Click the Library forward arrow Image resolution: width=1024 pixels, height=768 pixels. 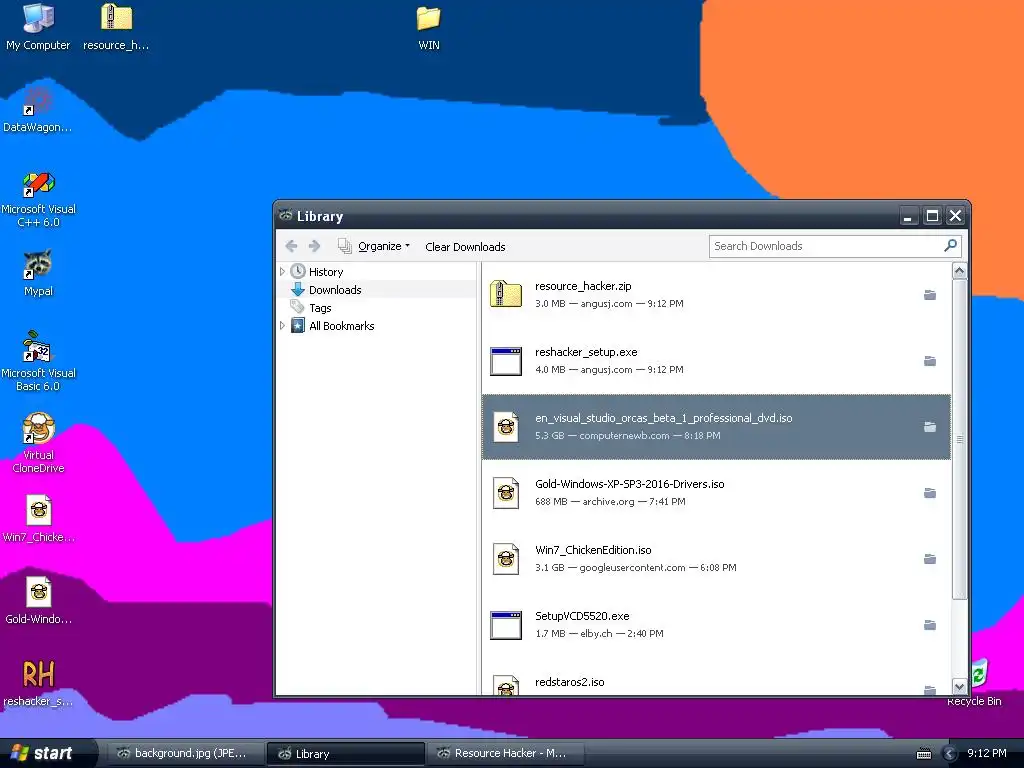tap(314, 246)
